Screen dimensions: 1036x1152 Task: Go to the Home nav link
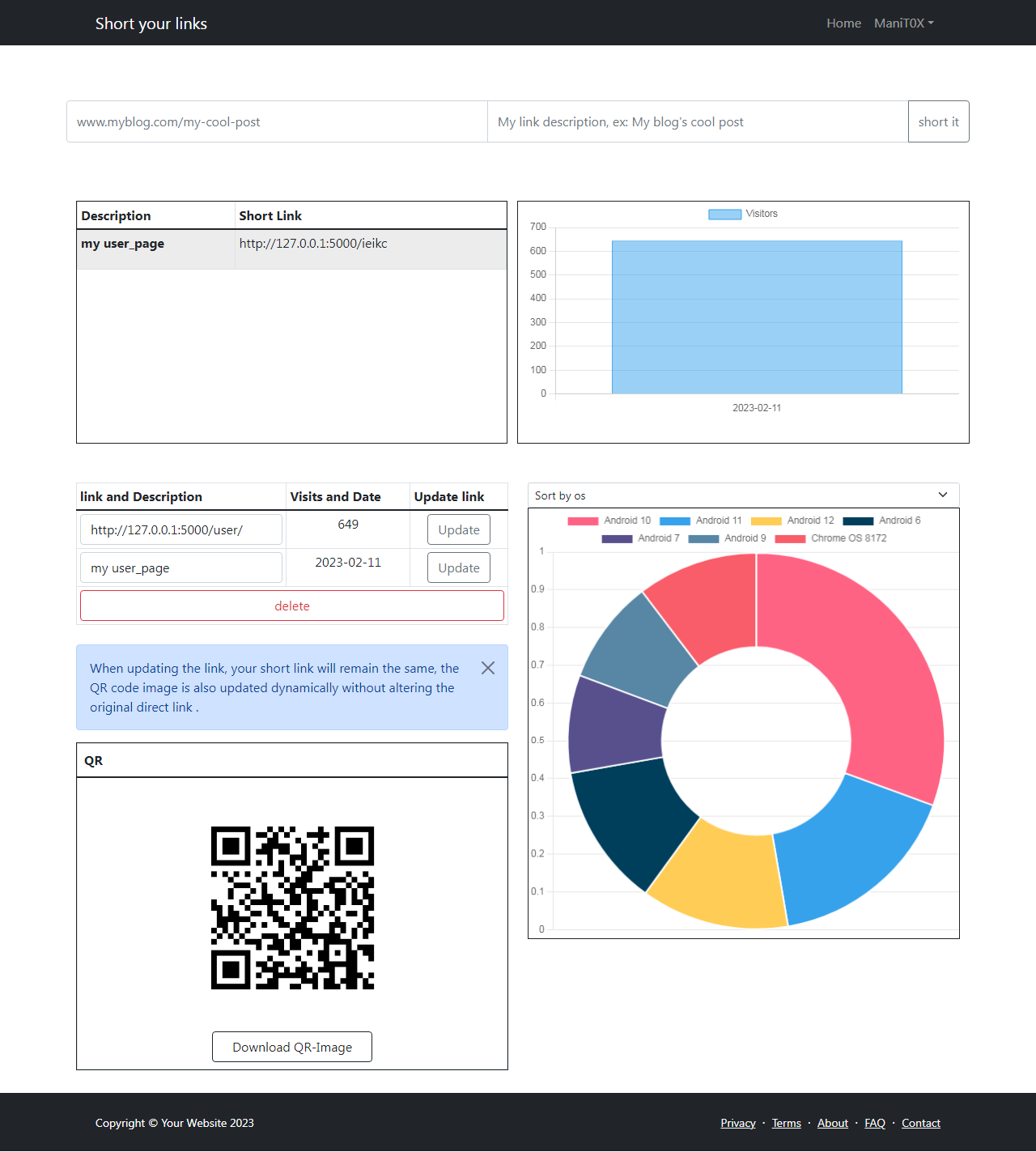pos(843,23)
